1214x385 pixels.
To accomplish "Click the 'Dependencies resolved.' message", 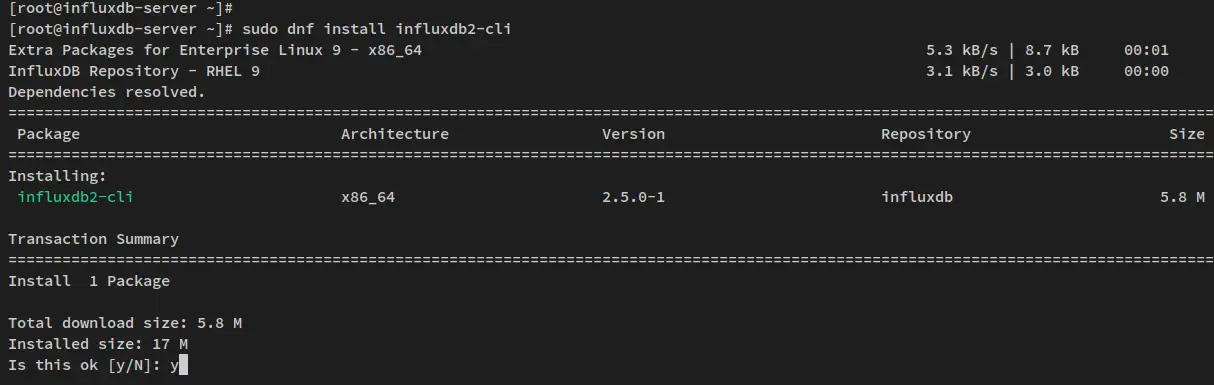I will [107, 92].
